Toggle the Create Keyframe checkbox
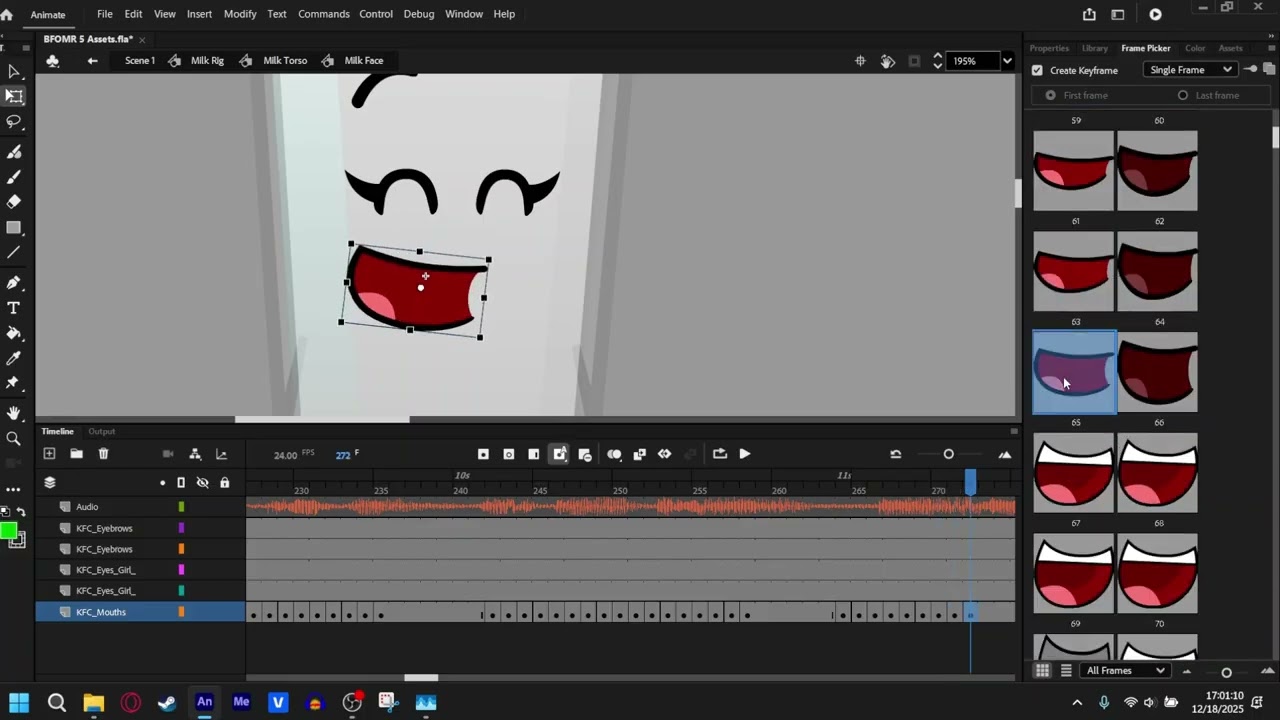 click(1037, 70)
